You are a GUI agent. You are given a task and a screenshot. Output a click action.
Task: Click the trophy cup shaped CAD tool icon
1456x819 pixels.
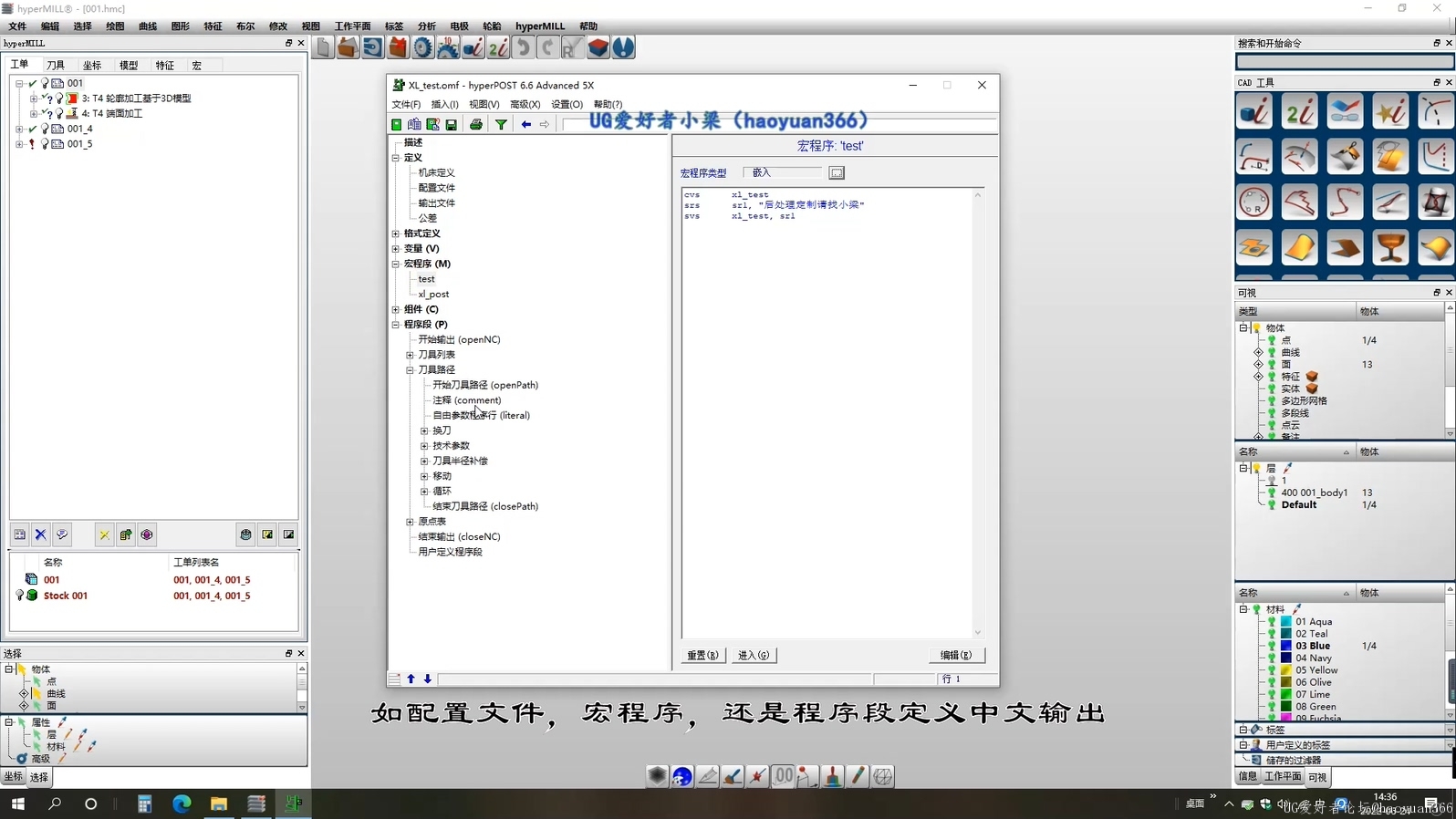coord(1390,248)
